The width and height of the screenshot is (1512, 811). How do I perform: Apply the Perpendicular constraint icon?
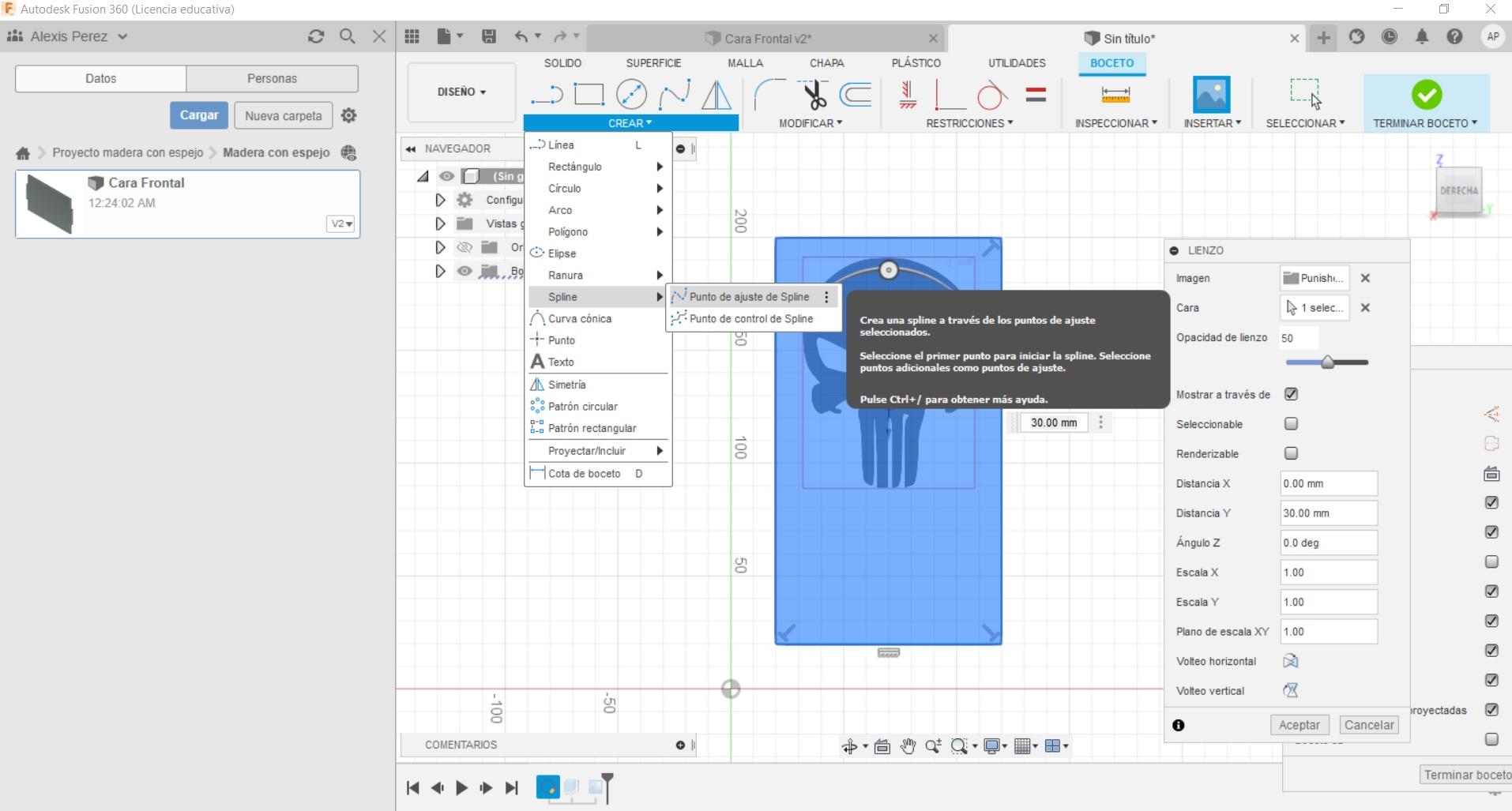(x=950, y=95)
